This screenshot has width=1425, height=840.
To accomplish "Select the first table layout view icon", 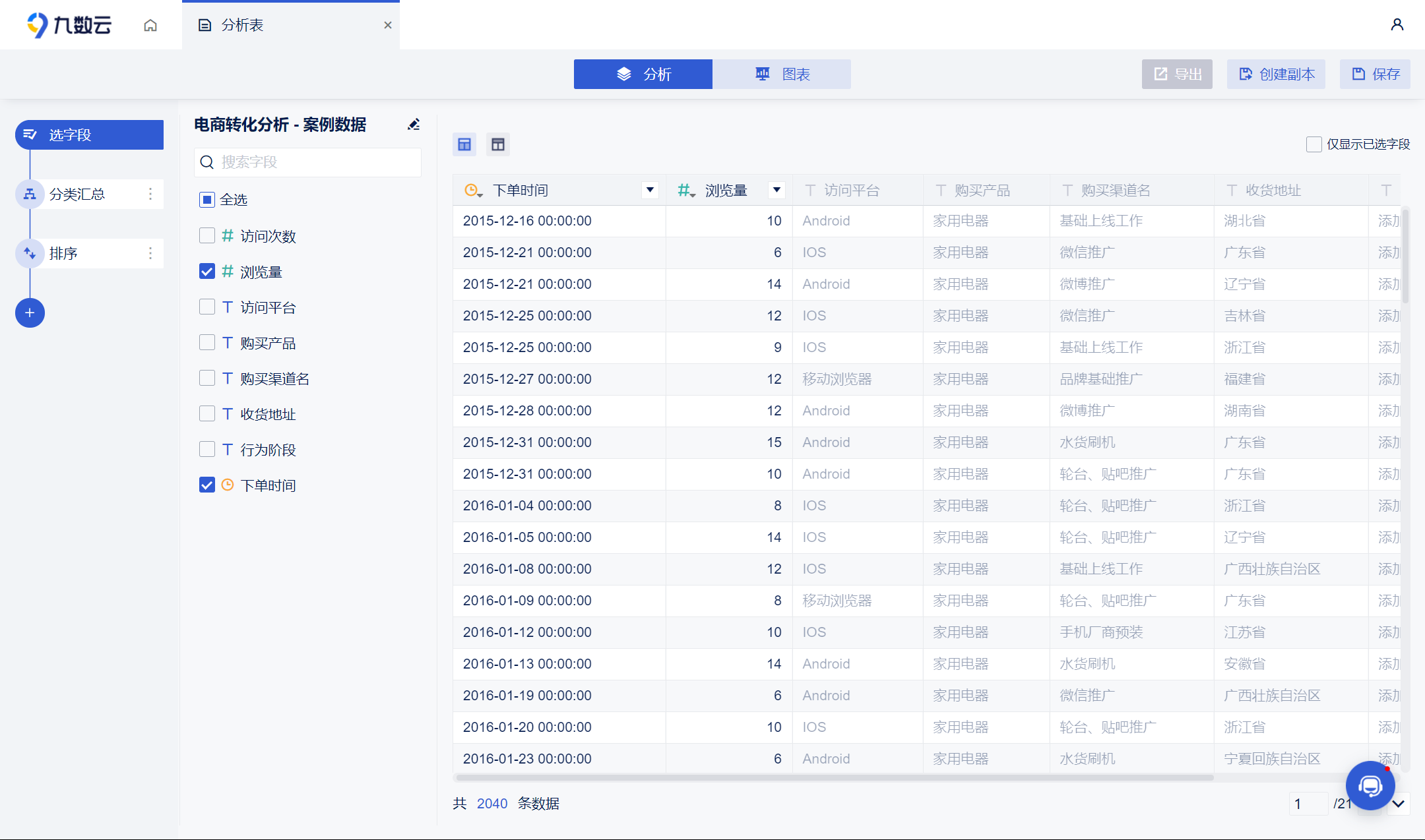I will coord(464,144).
